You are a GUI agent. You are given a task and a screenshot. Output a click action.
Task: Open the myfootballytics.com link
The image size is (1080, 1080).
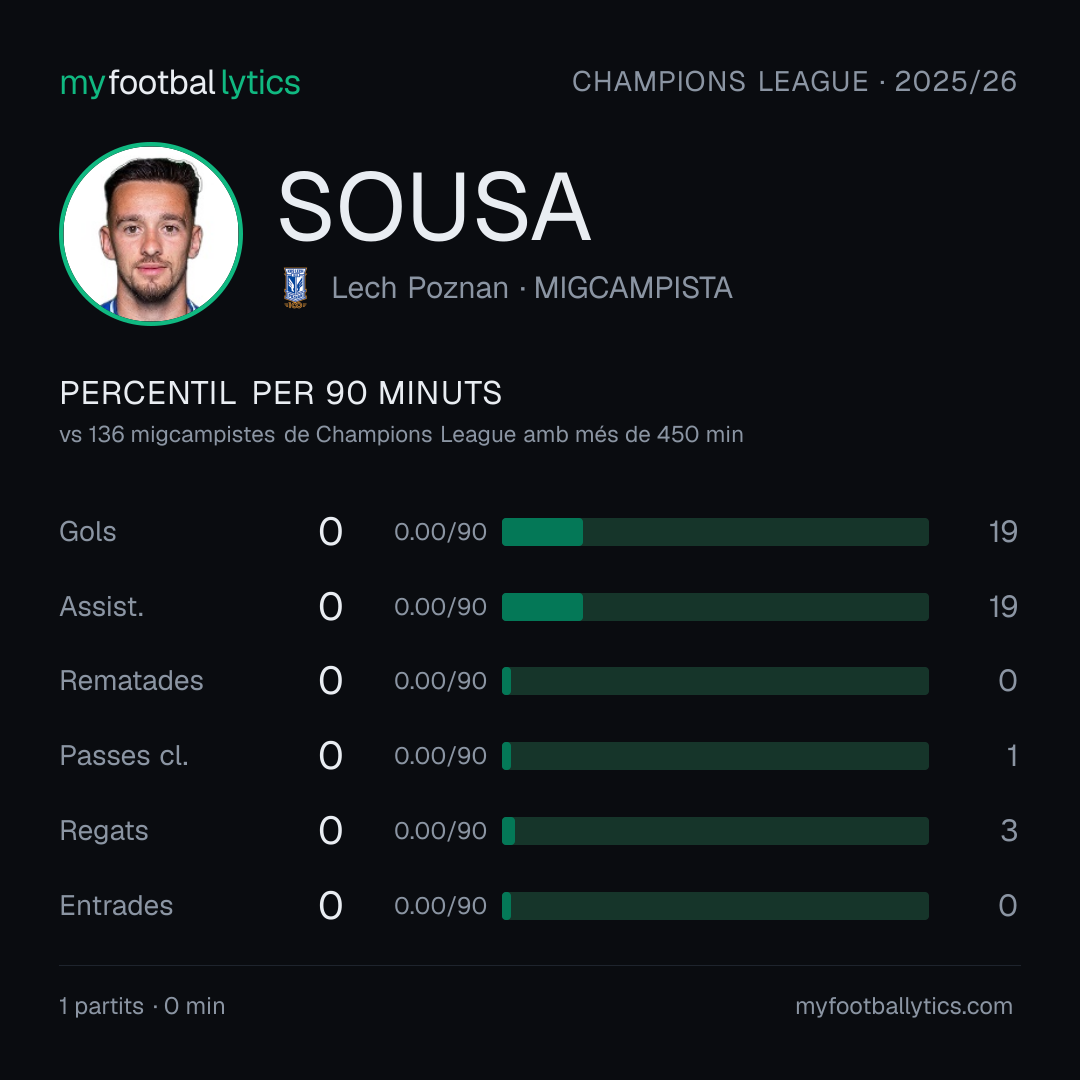pos(904,1006)
